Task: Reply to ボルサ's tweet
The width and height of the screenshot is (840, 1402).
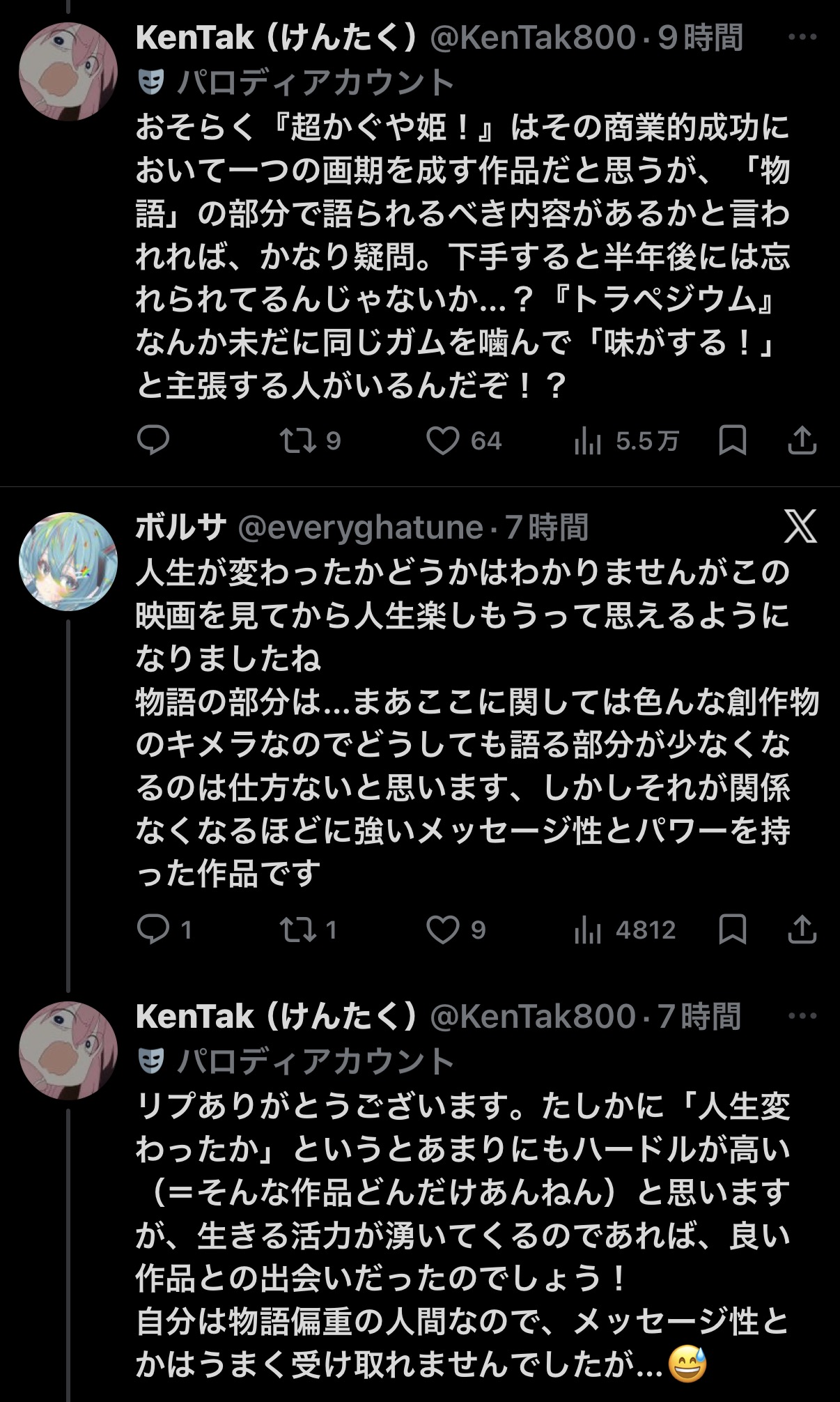Action: pyautogui.click(x=153, y=930)
